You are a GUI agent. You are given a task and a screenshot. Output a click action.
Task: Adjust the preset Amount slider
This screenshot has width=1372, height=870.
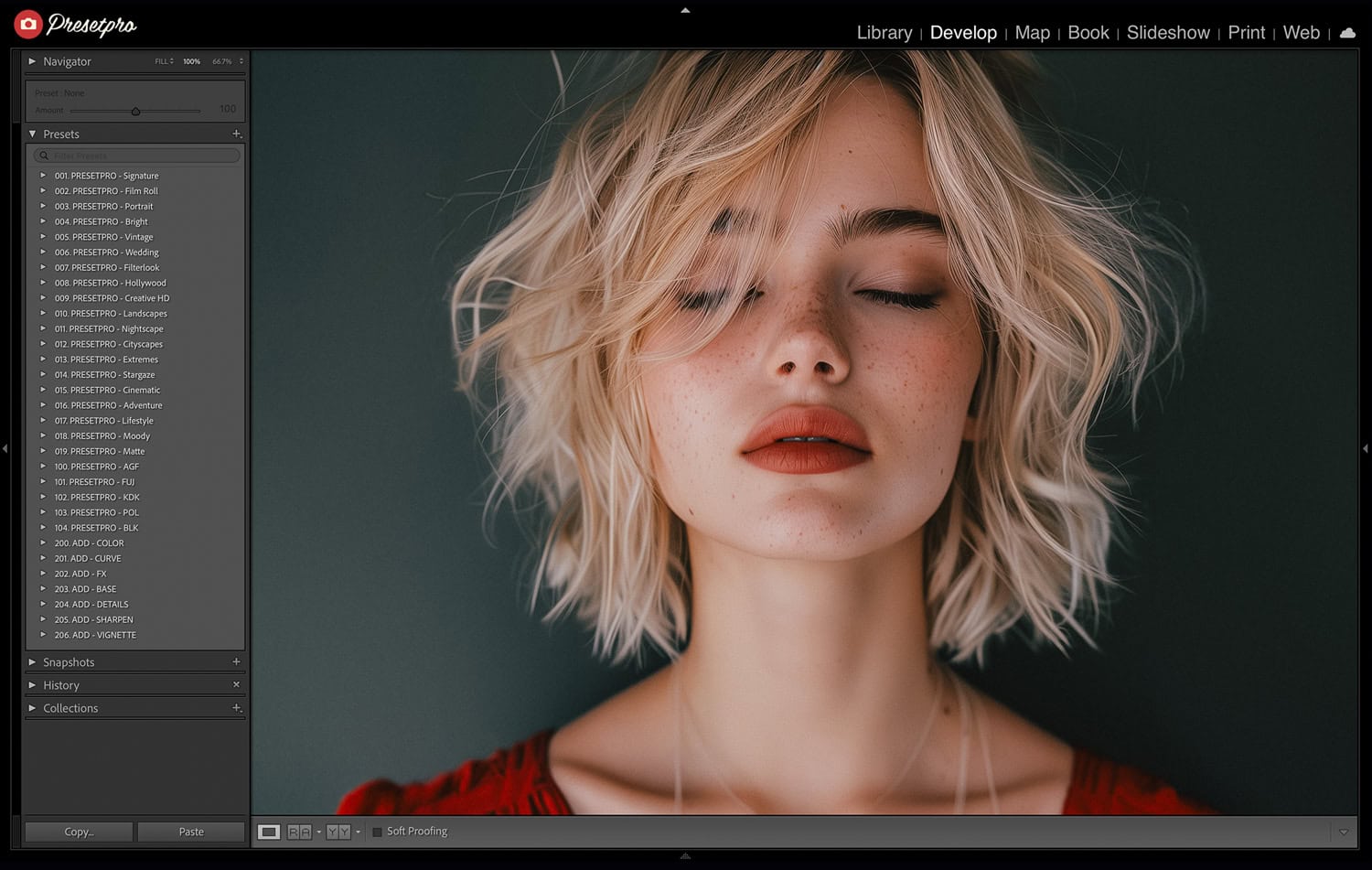point(135,111)
